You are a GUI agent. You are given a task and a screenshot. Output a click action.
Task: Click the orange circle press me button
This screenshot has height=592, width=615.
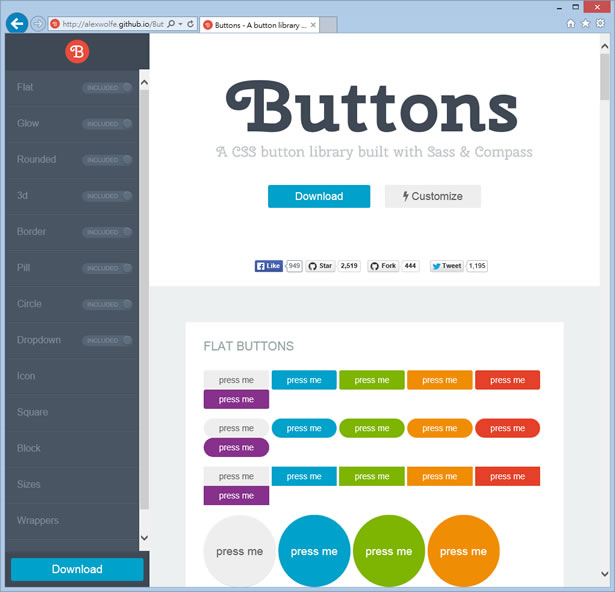tap(463, 551)
